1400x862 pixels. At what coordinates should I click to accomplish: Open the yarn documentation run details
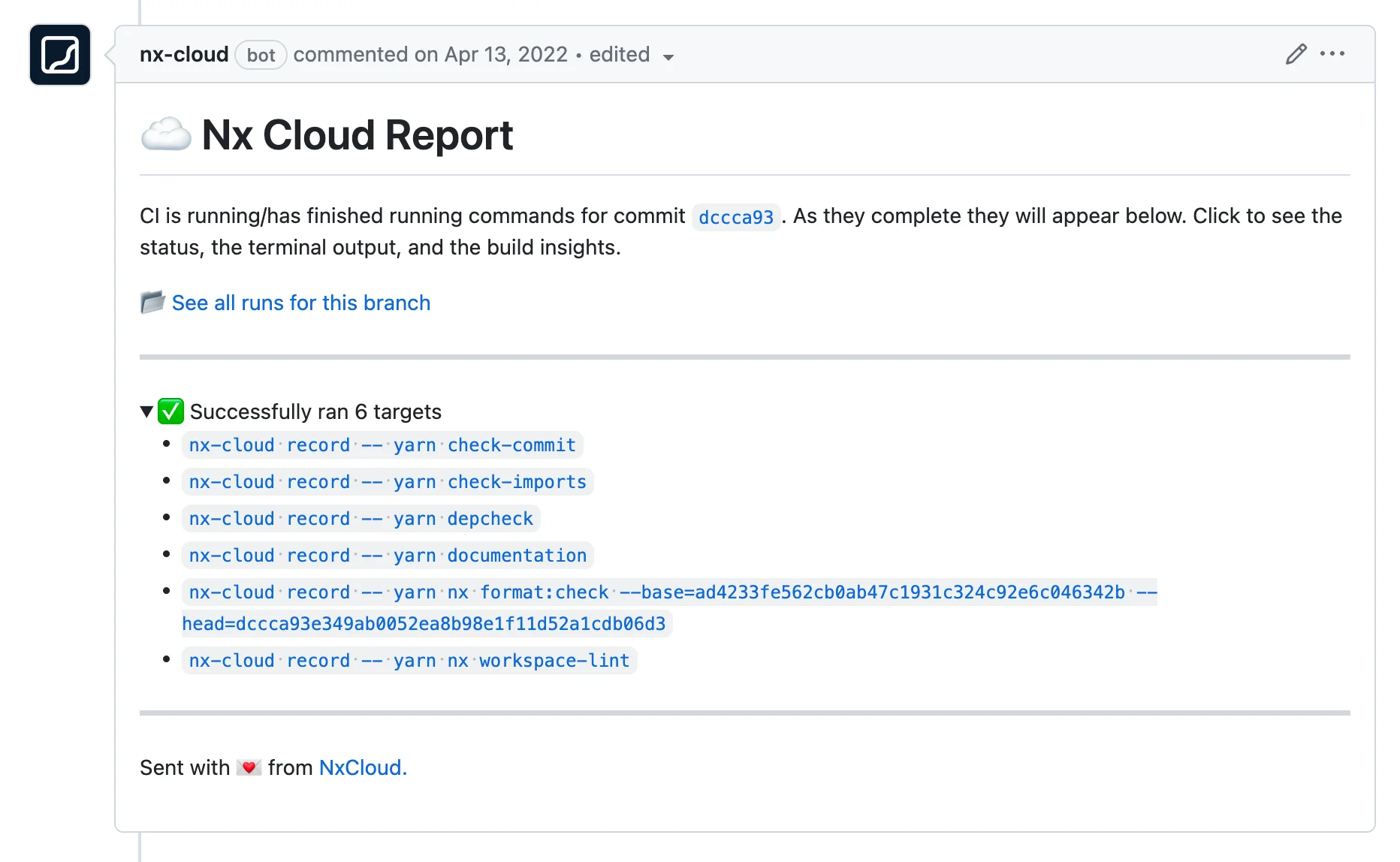pyautogui.click(x=387, y=555)
